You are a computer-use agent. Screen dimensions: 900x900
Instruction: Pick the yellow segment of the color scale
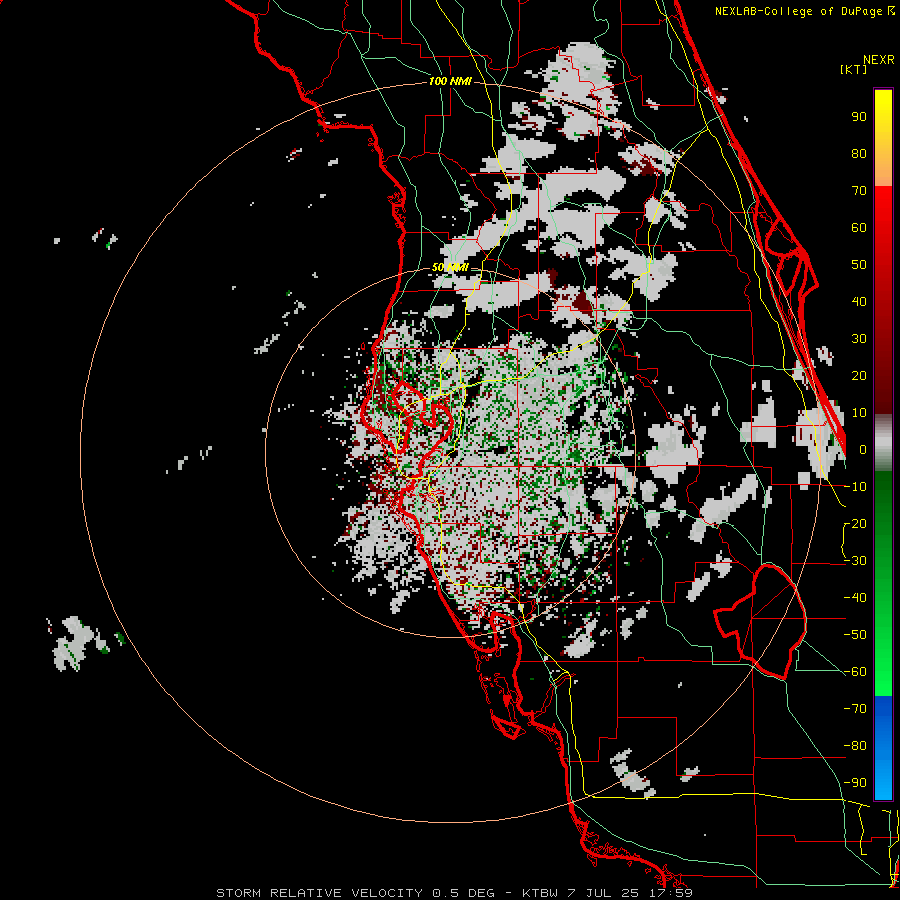[x=883, y=138]
